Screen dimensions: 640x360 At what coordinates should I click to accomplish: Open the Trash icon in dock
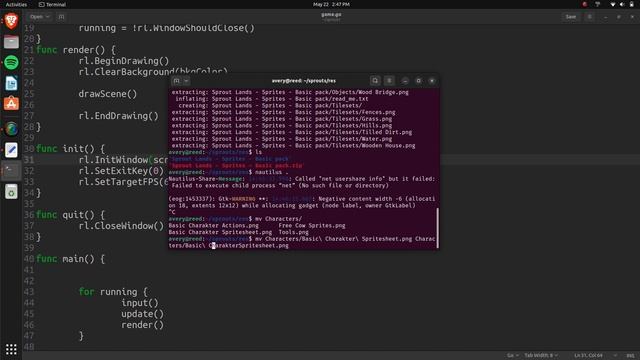[11, 191]
